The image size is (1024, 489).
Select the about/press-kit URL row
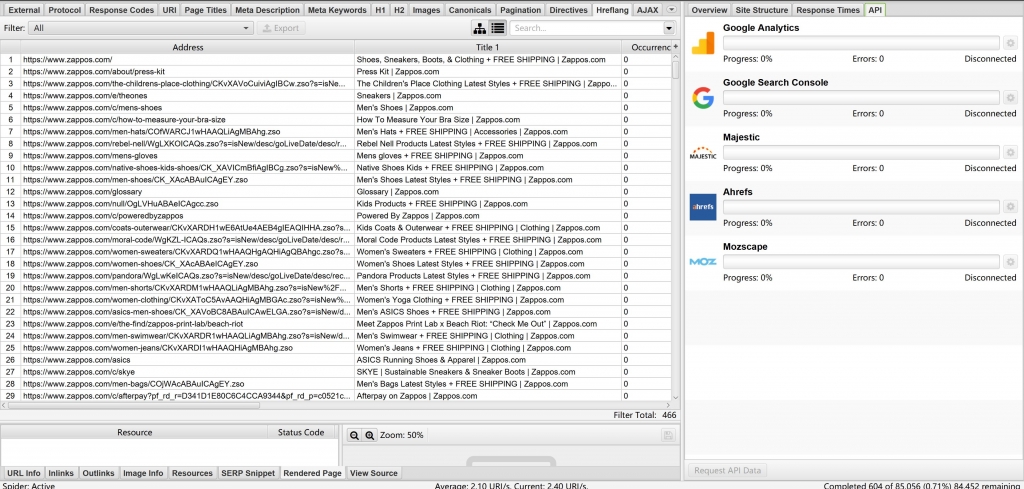point(336,71)
